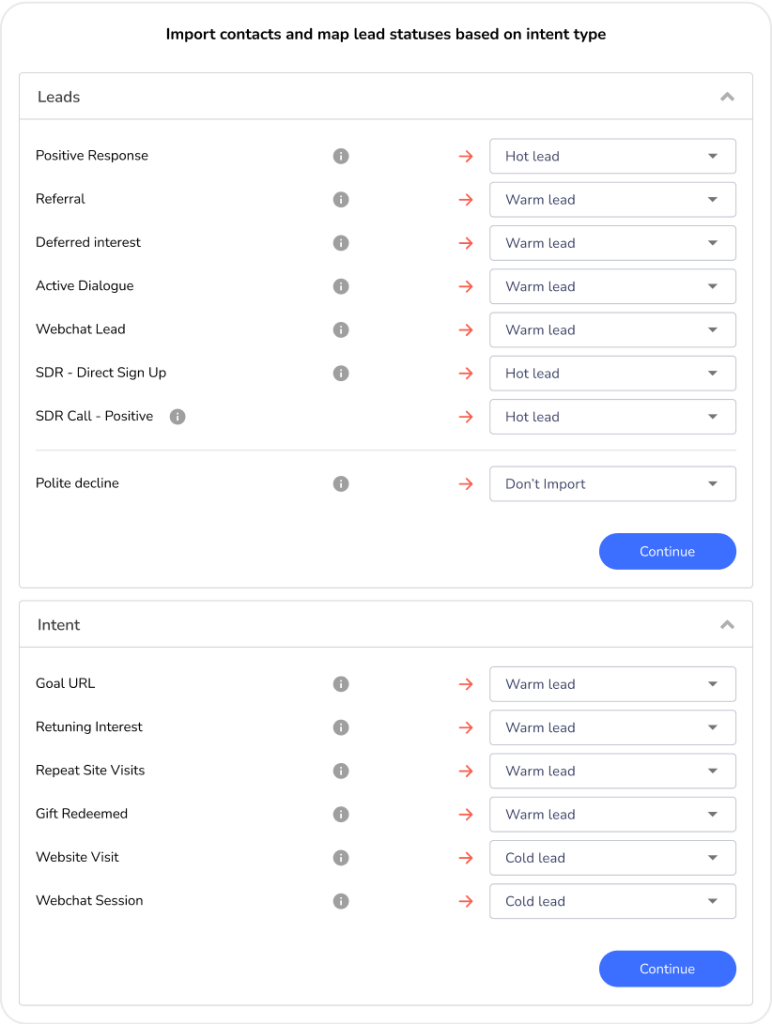772x1024 pixels.
Task: Open the Website Visit Cold lead dropdown
Action: 612,858
